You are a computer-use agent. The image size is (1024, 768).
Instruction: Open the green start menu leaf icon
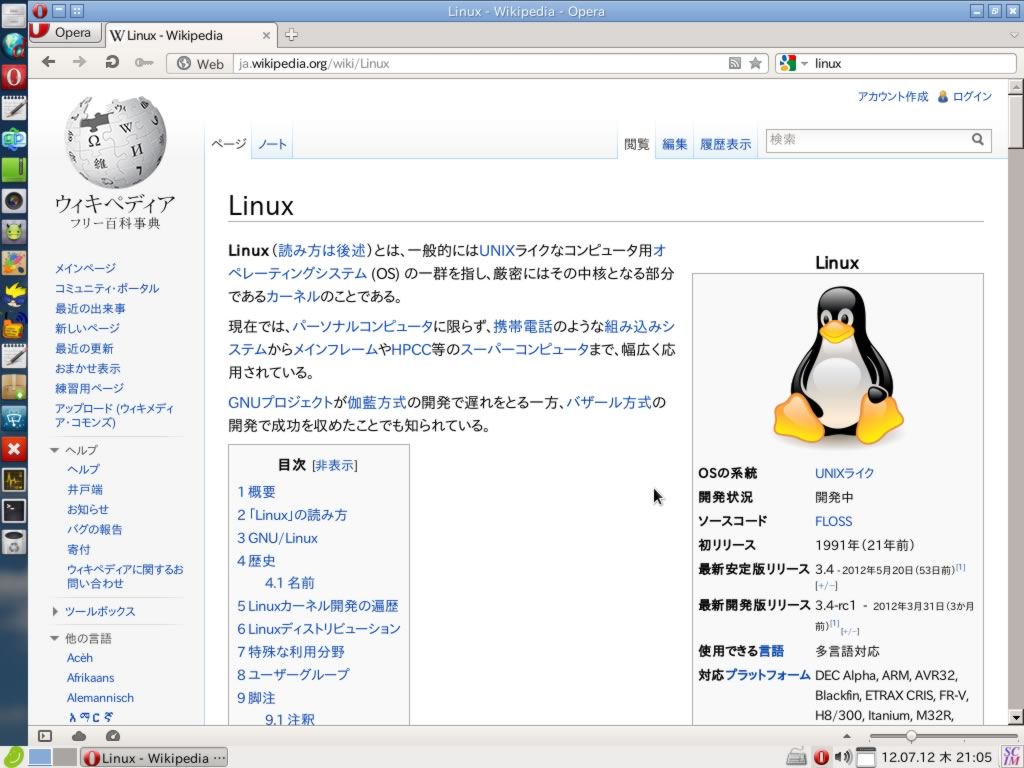pos(13,757)
